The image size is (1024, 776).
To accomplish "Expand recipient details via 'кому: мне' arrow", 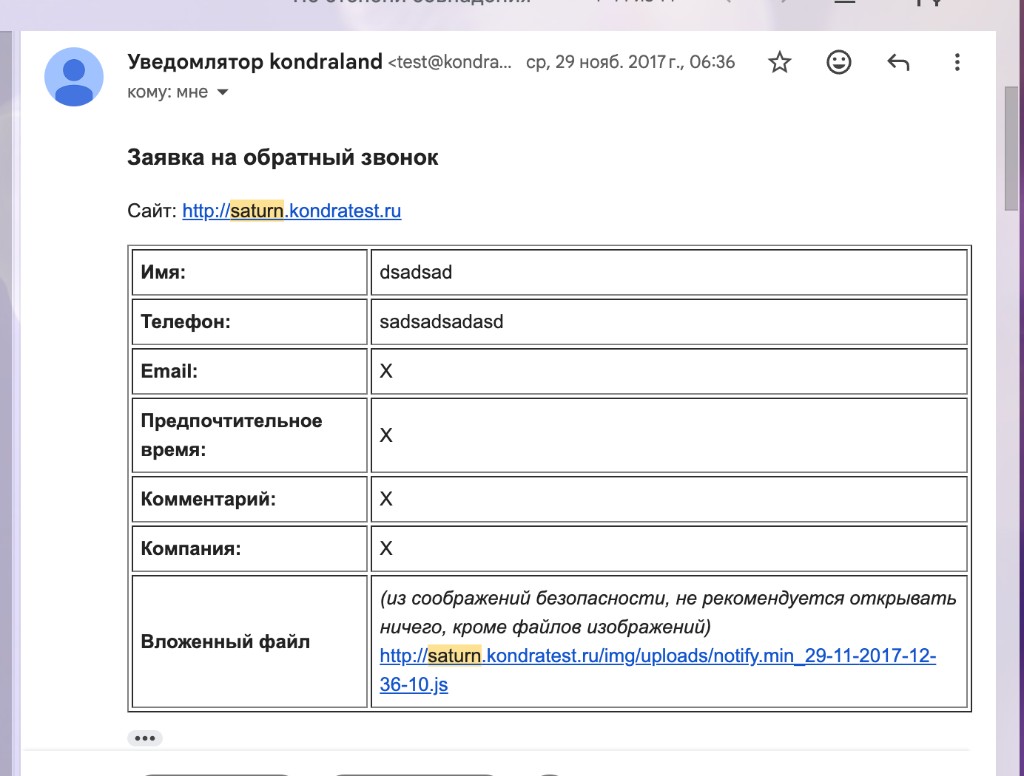I will coord(222,91).
